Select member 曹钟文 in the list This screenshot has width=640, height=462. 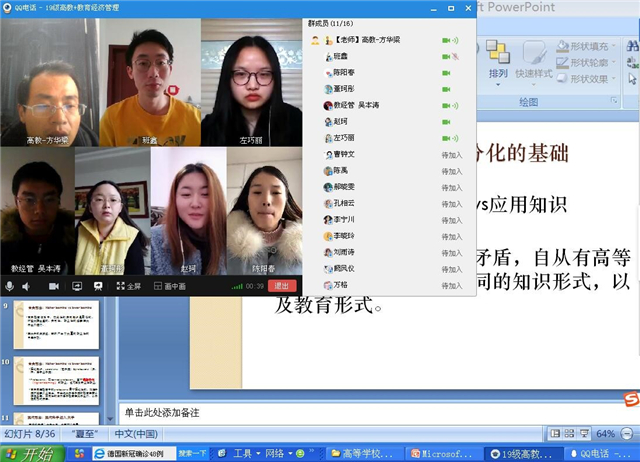[344, 155]
